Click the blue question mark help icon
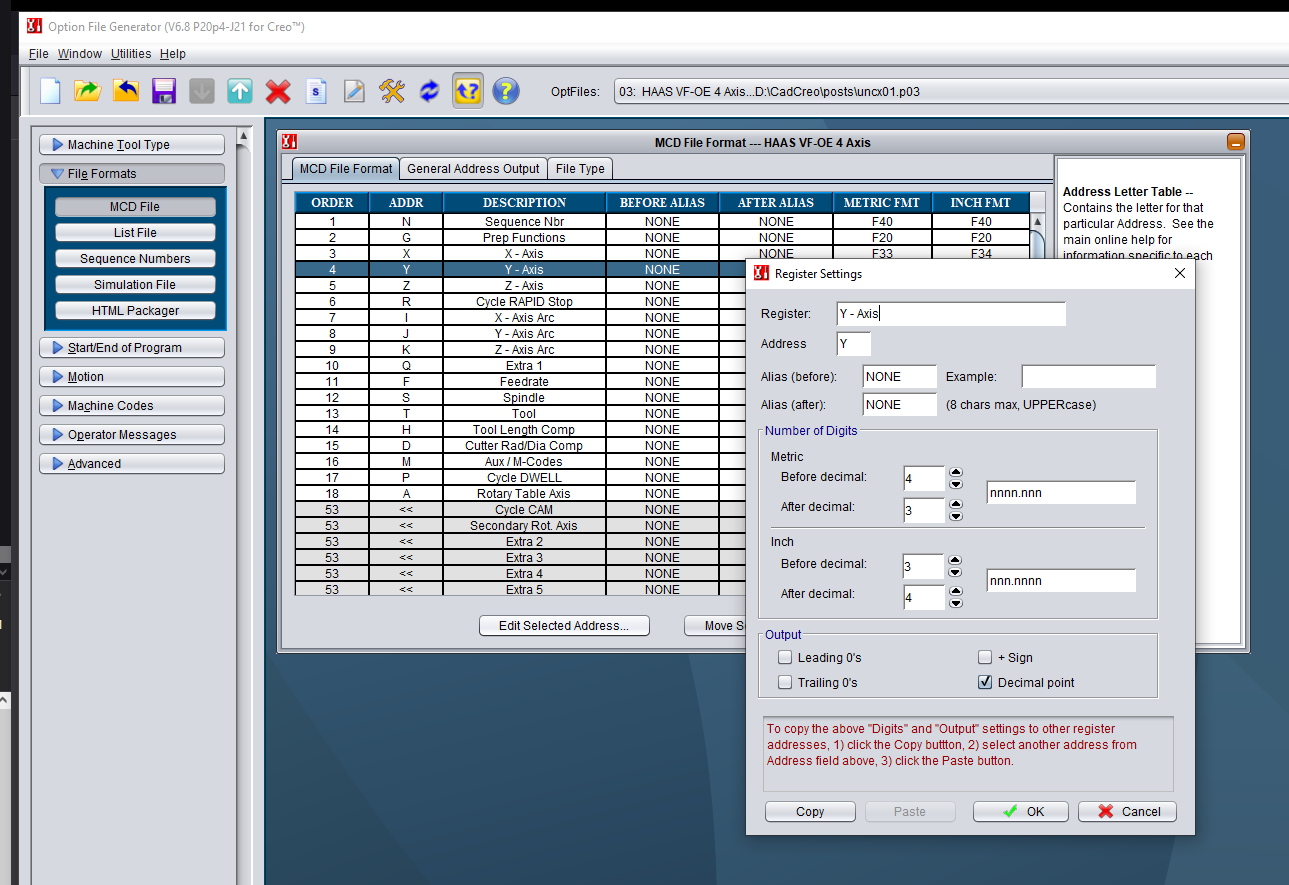Viewport: 1289px width, 885px height. point(506,91)
